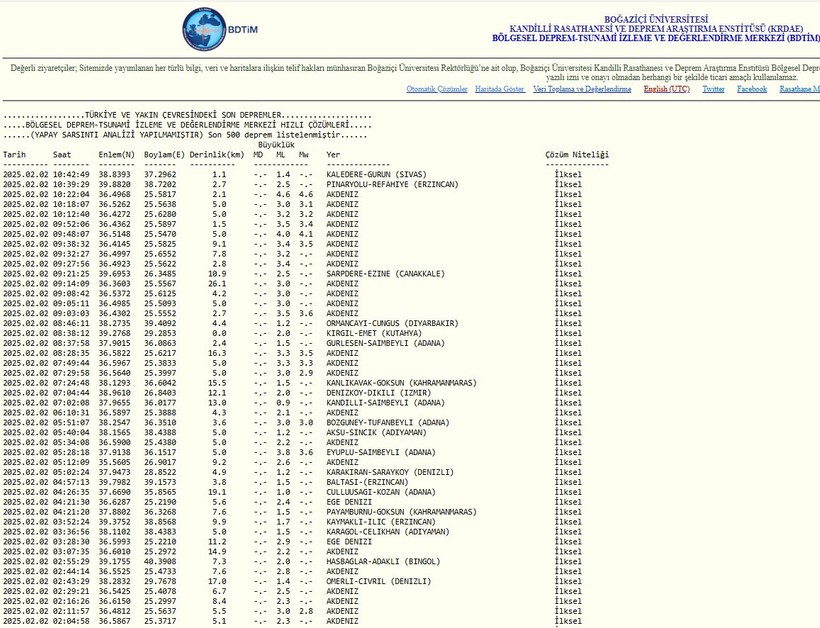Open the Twitter link
820x628 pixels.
click(x=713, y=89)
